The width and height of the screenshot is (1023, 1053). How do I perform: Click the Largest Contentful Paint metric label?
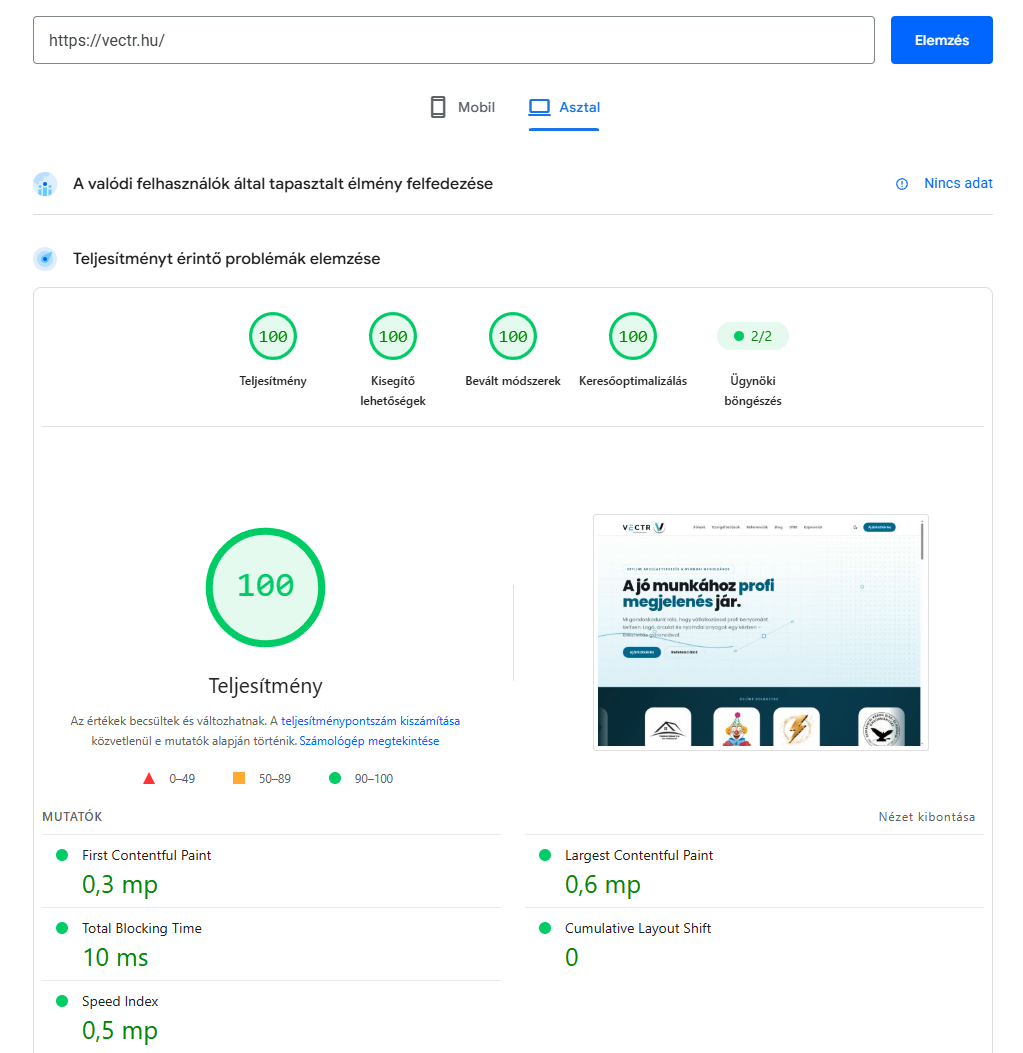coord(639,855)
